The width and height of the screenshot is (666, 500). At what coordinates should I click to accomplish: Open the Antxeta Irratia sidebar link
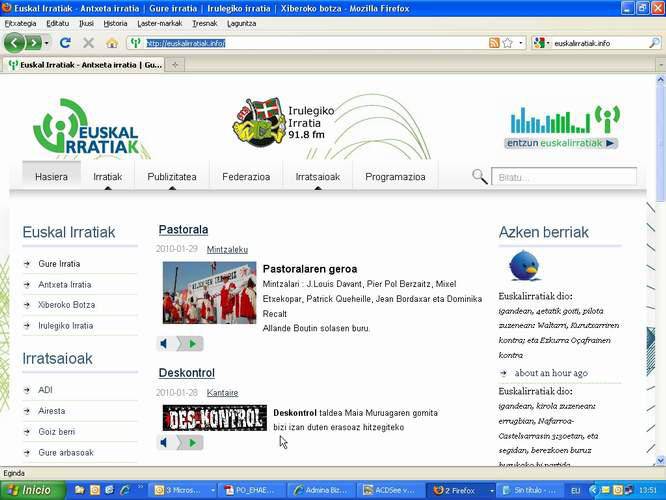click(x=65, y=285)
